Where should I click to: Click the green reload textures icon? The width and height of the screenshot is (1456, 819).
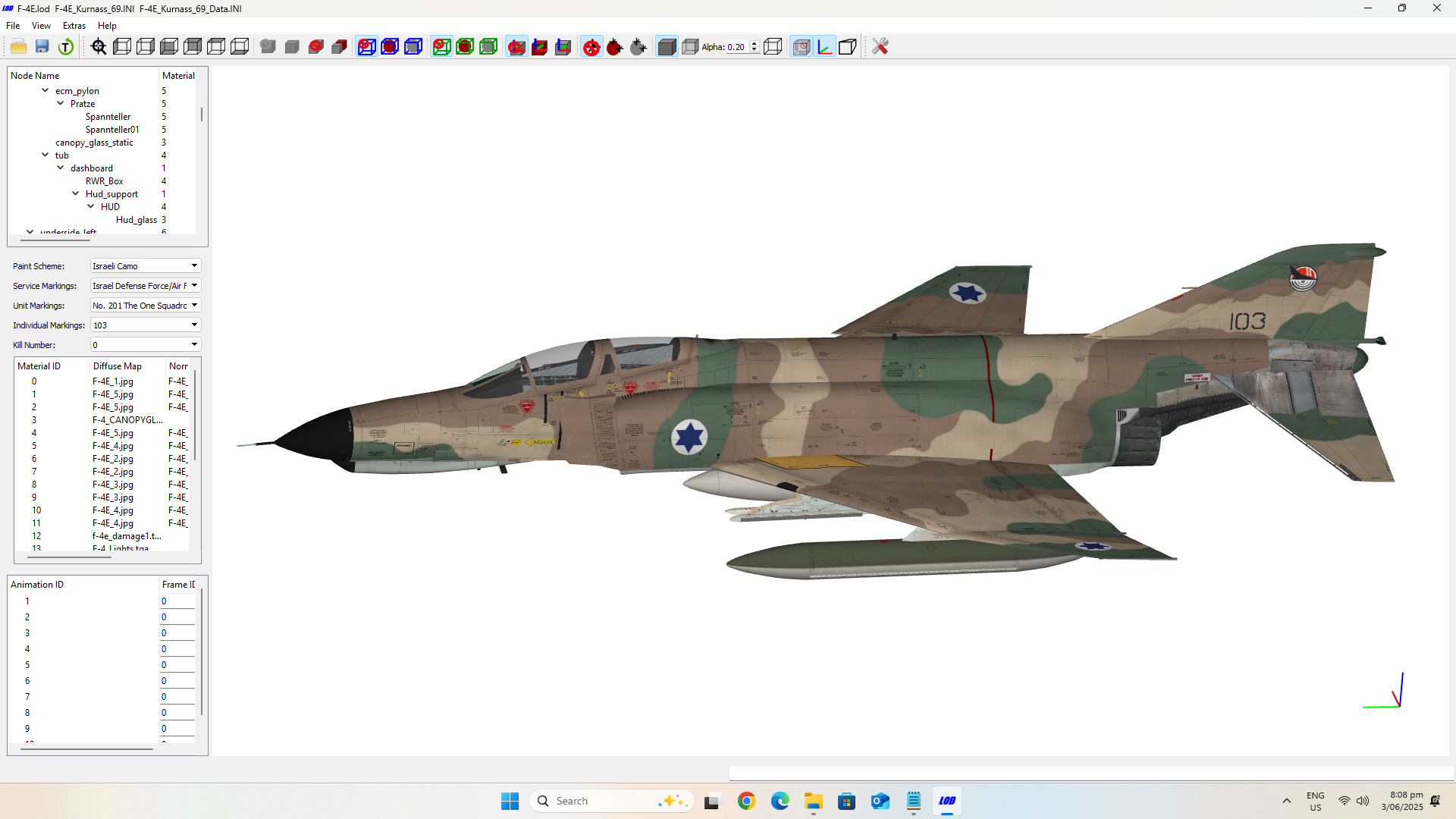click(x=66, y=47)
